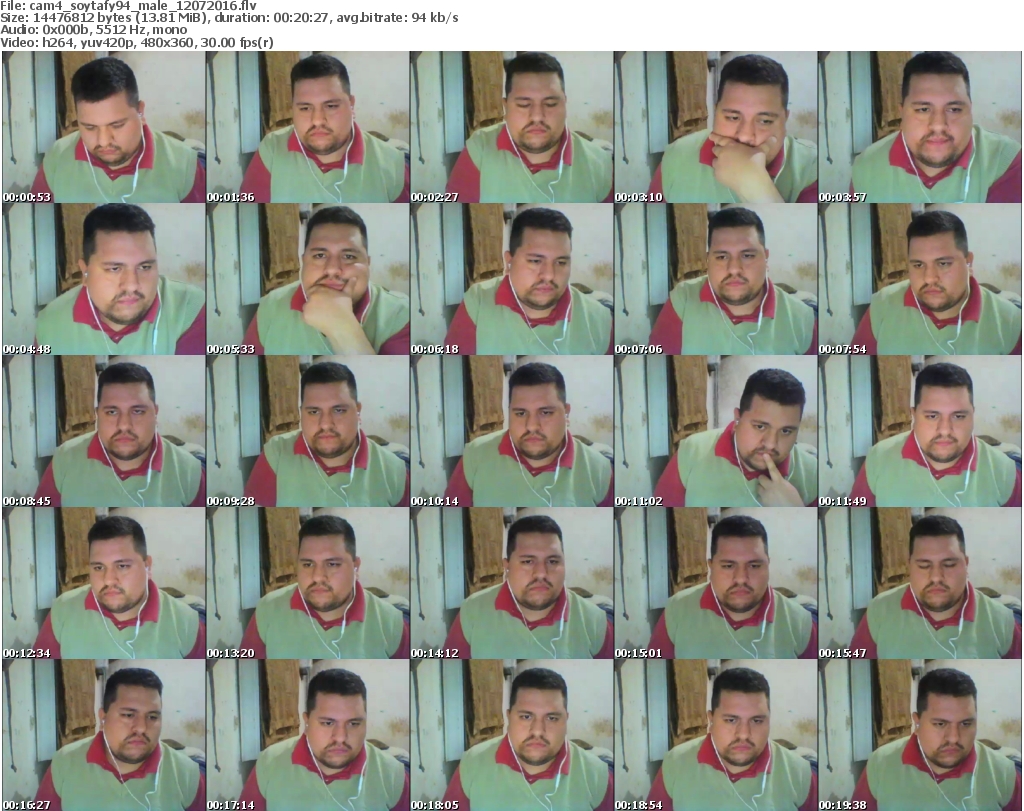Open the frame stamped 00:07:54

[x=920, y=279]
